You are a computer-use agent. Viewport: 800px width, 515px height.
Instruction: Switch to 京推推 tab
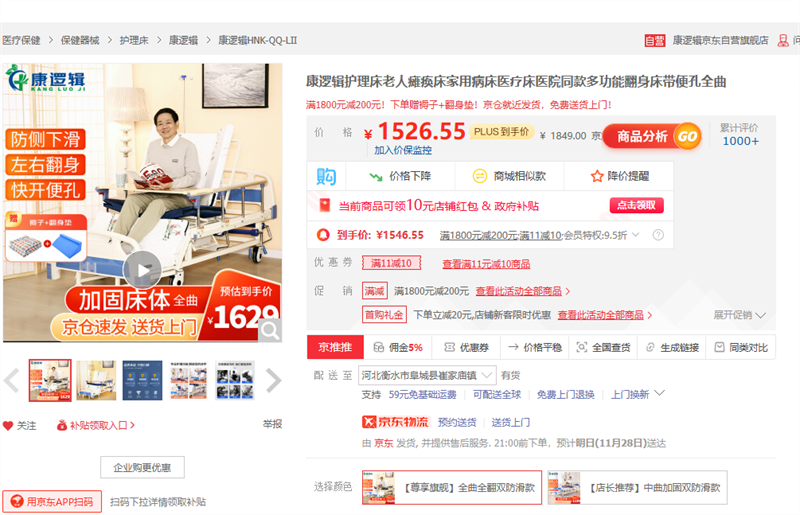pos(334,347)
